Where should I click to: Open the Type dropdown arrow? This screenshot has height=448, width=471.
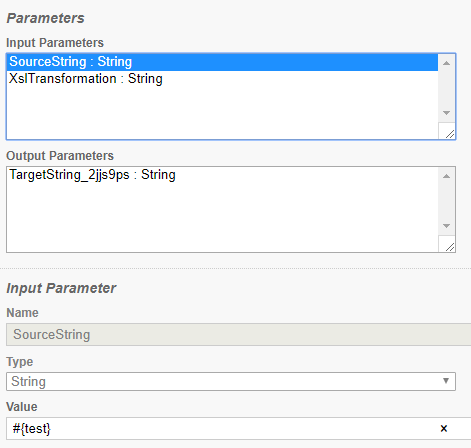coord(446,381)
